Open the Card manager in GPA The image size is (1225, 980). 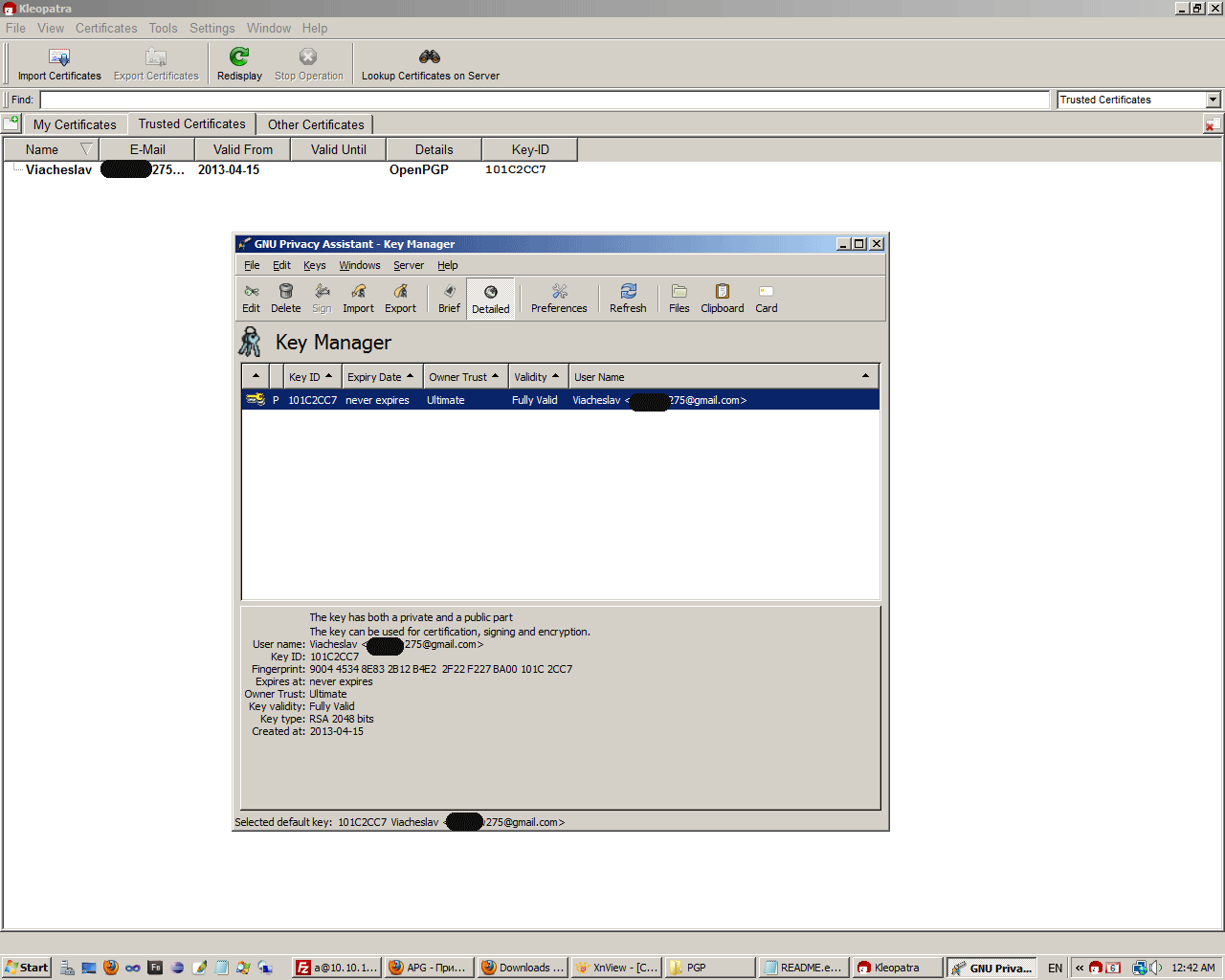tap(767, 299)
